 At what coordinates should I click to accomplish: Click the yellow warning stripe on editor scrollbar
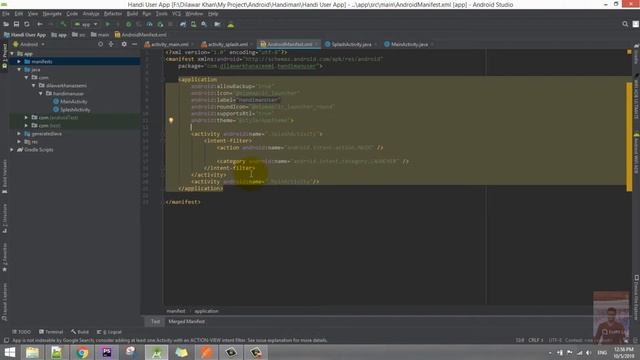coord(629,136)
